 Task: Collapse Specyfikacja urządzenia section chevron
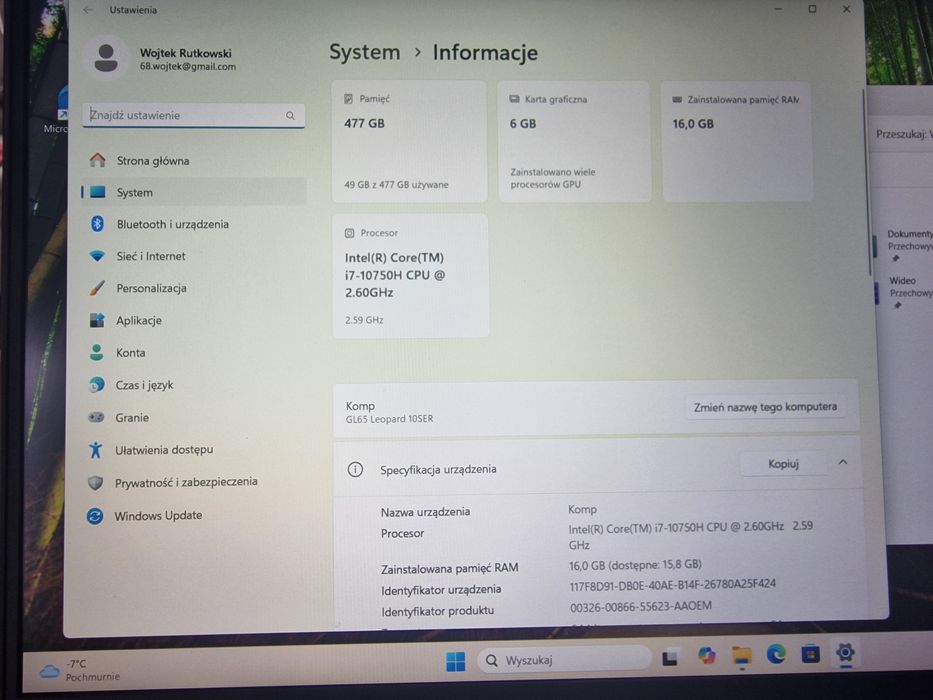click(x=843, y=462)
